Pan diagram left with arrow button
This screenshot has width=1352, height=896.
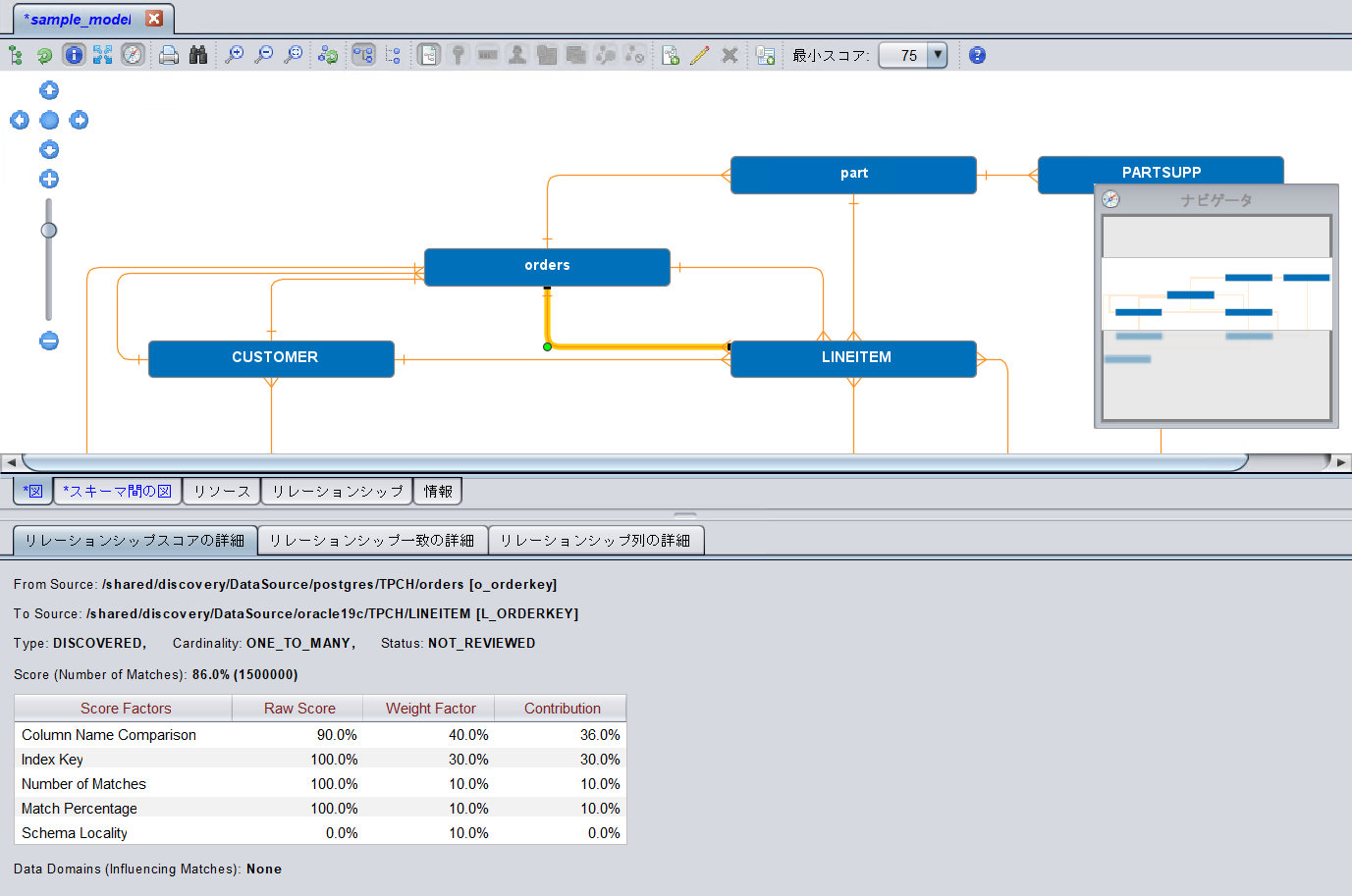tap(20, 120)
